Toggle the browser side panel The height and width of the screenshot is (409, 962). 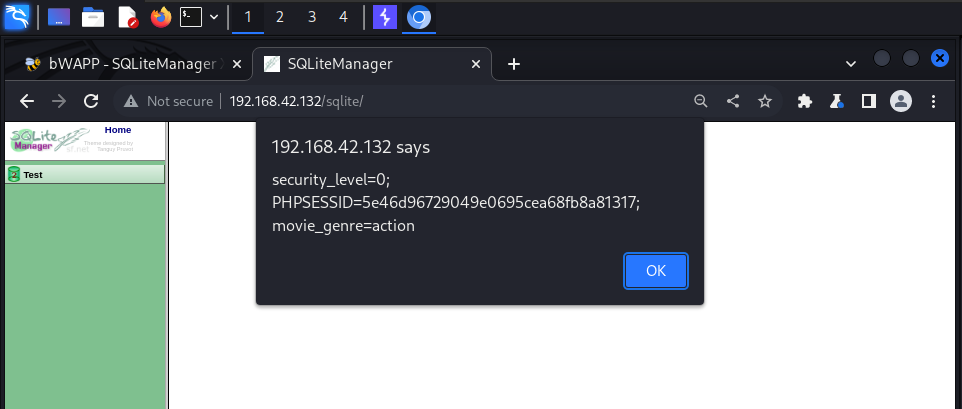pyautogui.click(x=869, y=101)
